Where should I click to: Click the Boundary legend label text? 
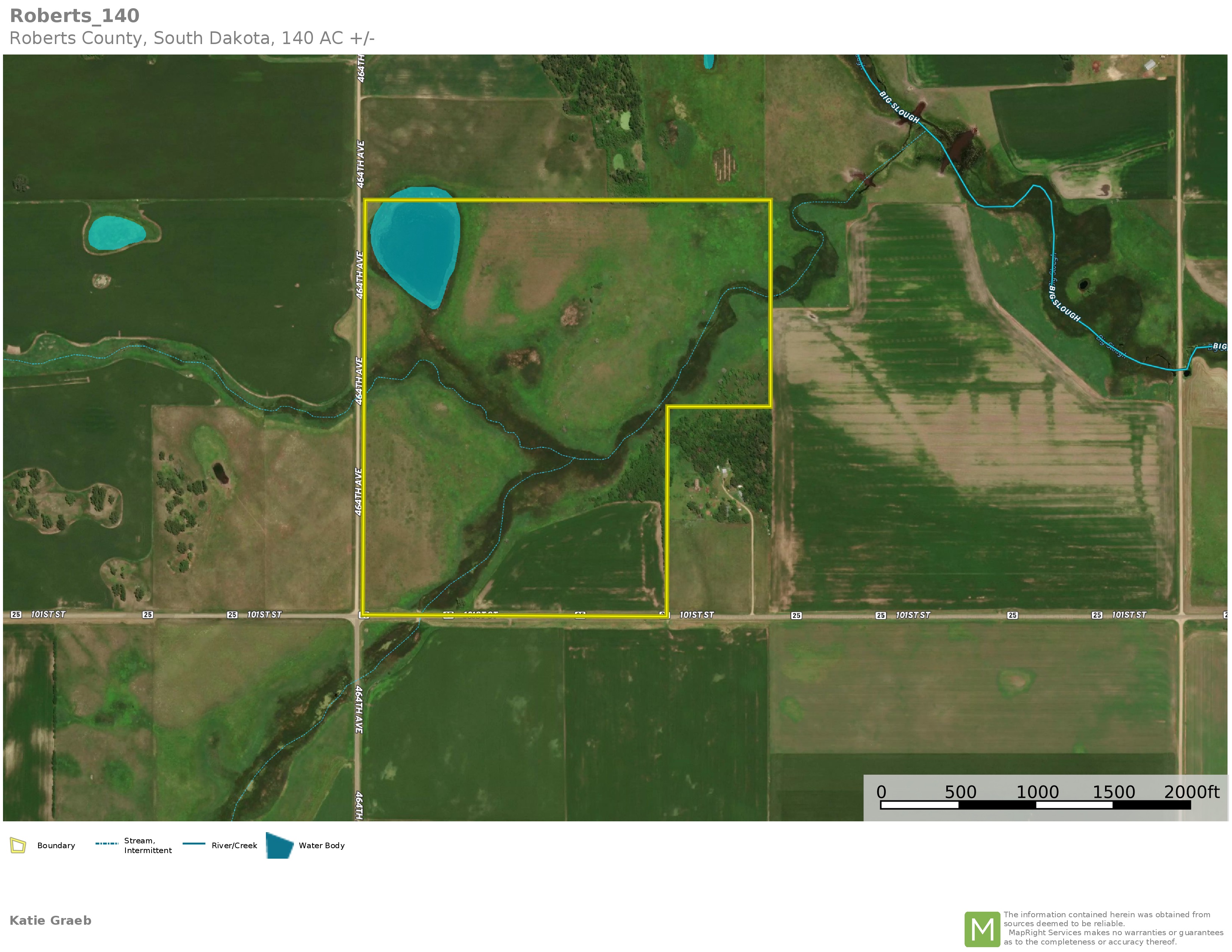[x=56, y=845]
